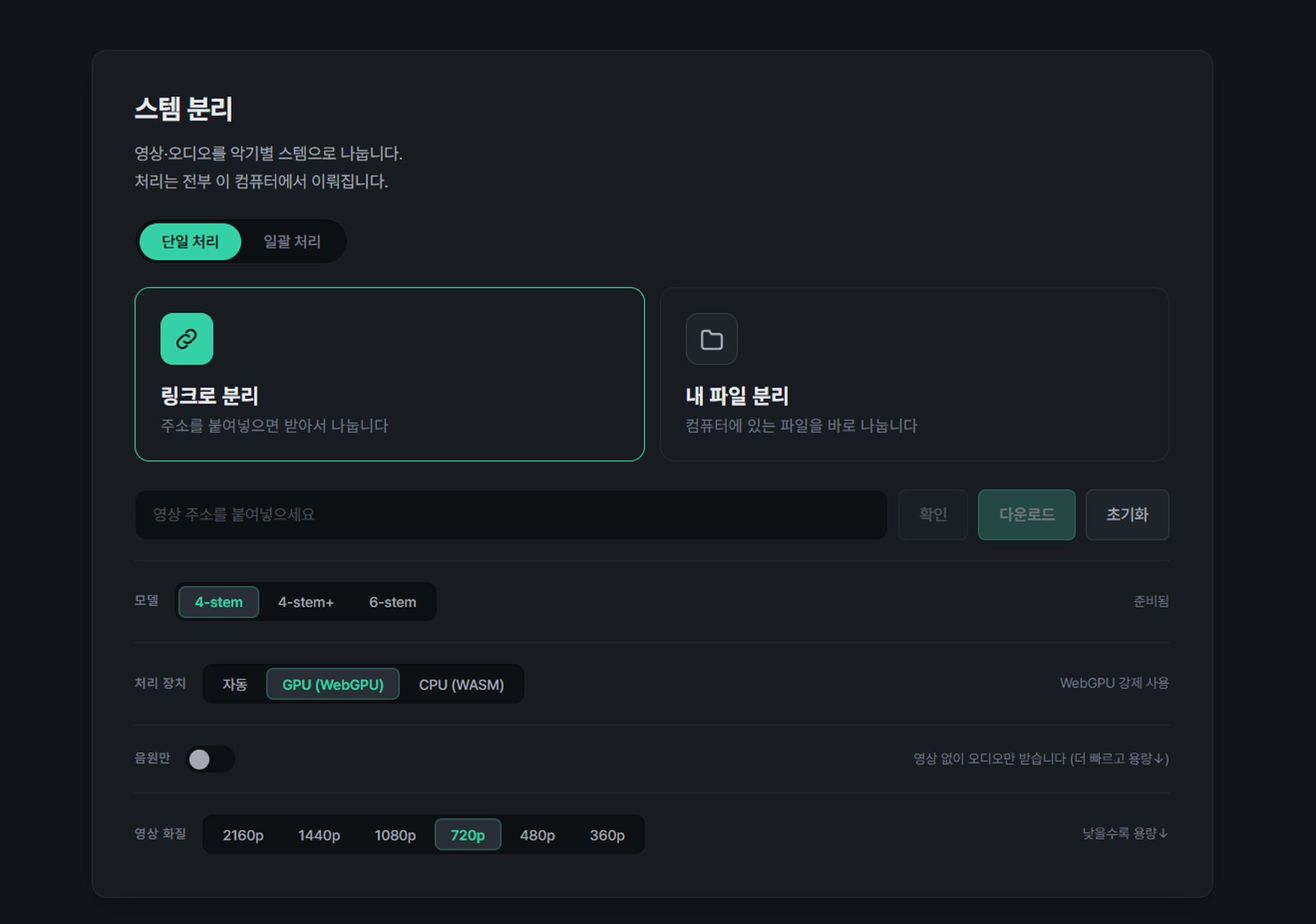Click the 초기화 button
This screenshot has width=1316, height=924.
coord(1127,515)
